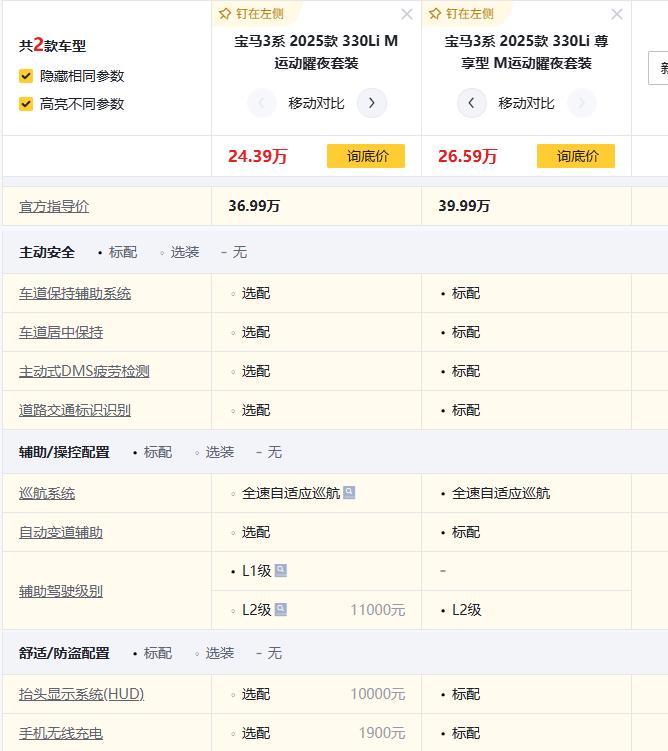
Task: Ask lowest price for 26.59万 model
Action: click(576, 156)
